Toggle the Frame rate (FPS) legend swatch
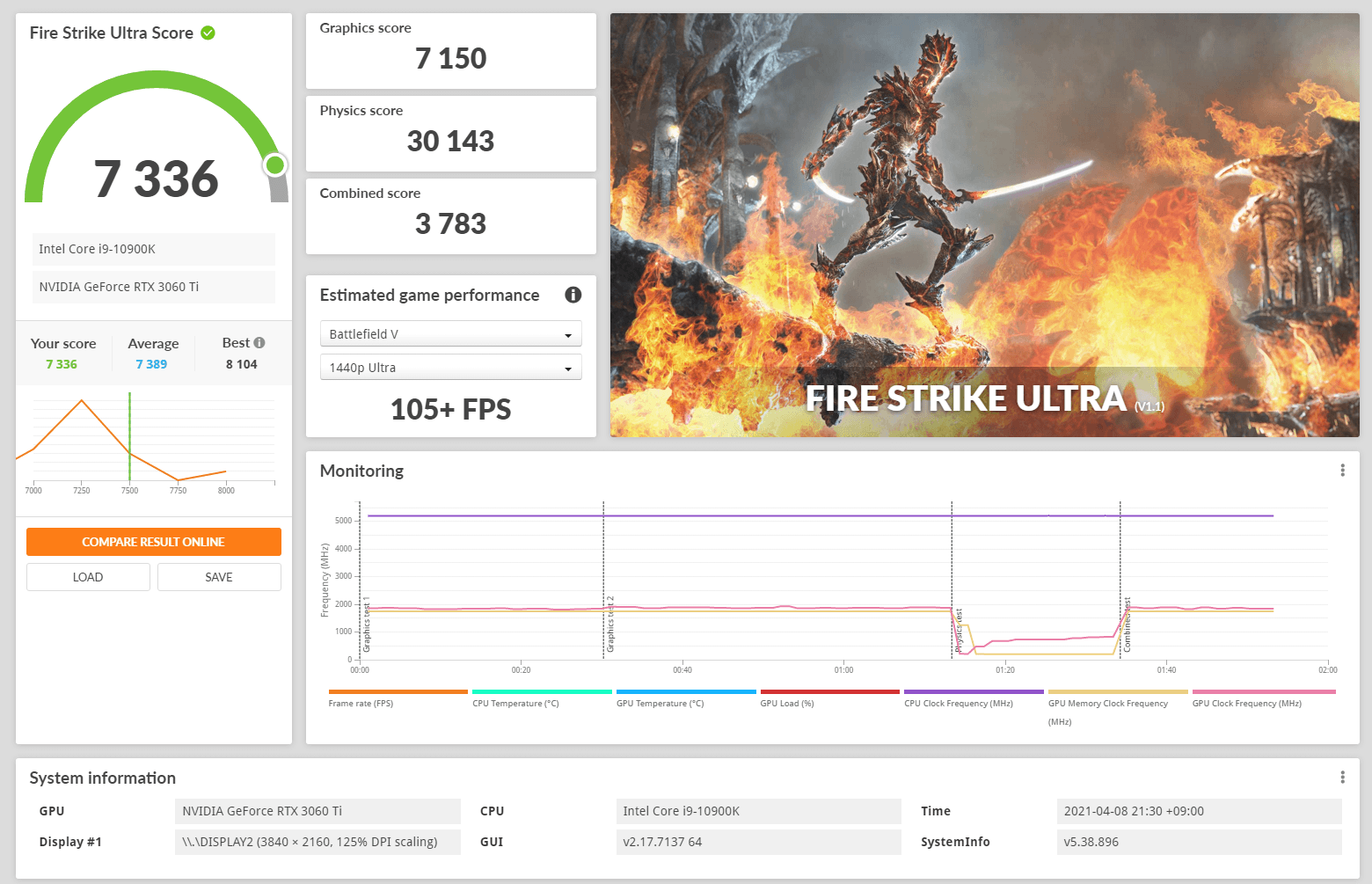The width and height of the screenshot is (1372, 884). (398, 692)
